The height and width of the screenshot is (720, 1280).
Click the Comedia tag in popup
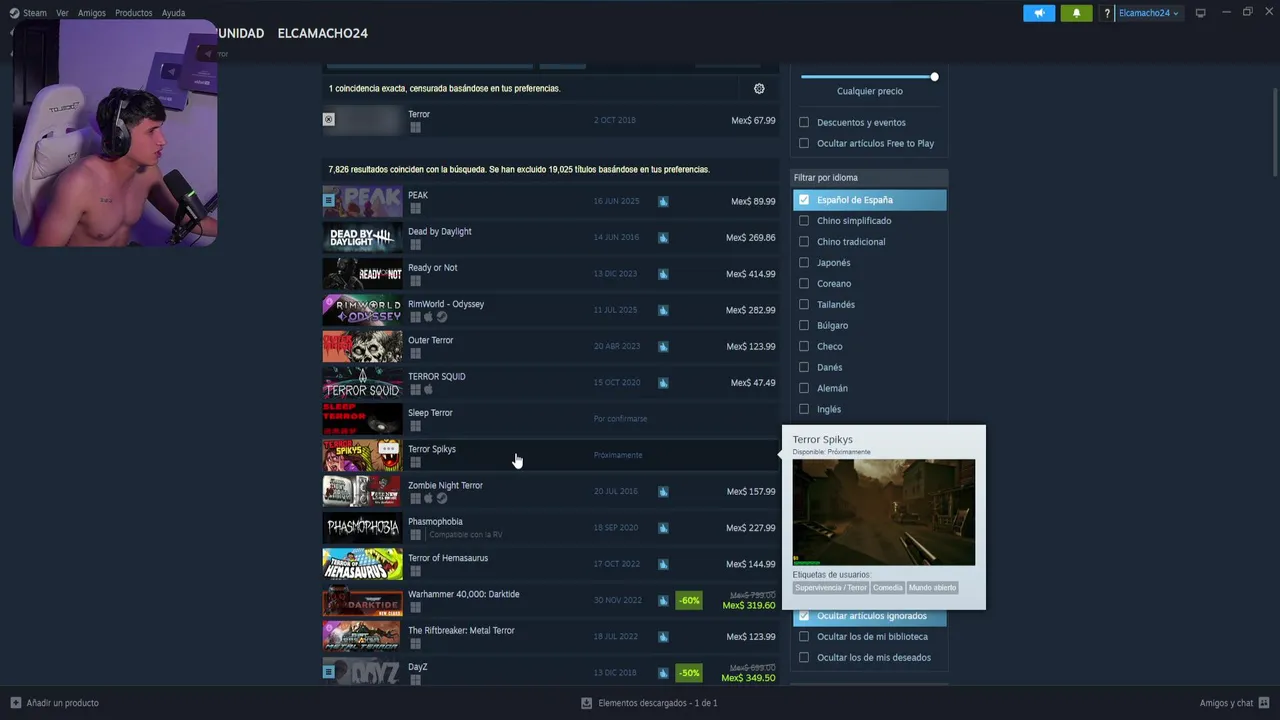[887, 588]
